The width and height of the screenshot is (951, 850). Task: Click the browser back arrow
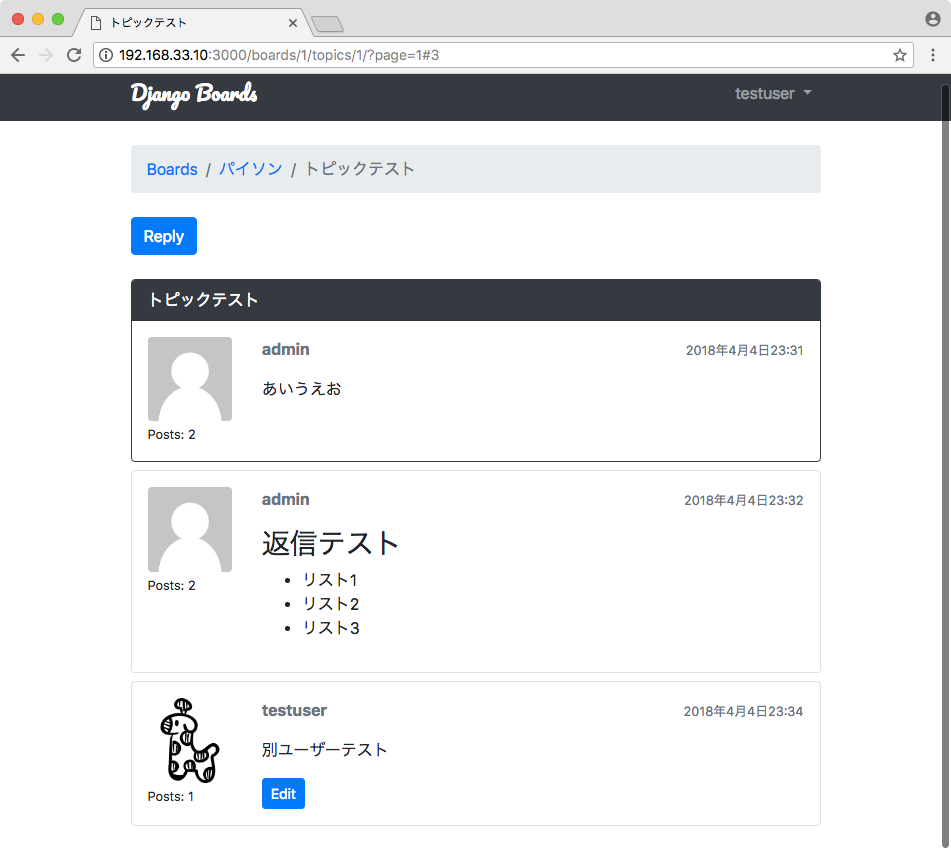pyautogui.click(x=18, y=55)
